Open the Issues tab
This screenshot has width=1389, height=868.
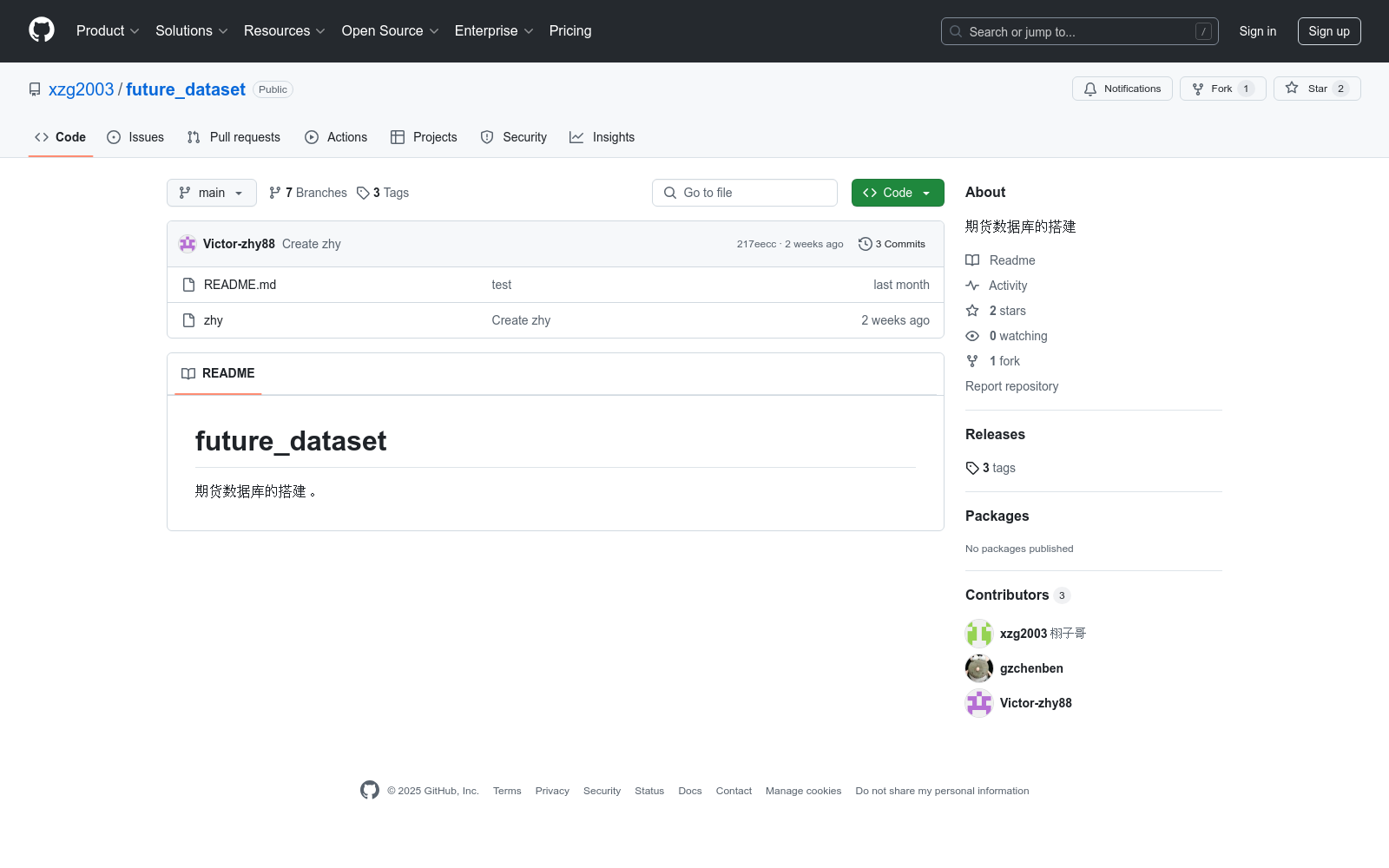[135, 137]
